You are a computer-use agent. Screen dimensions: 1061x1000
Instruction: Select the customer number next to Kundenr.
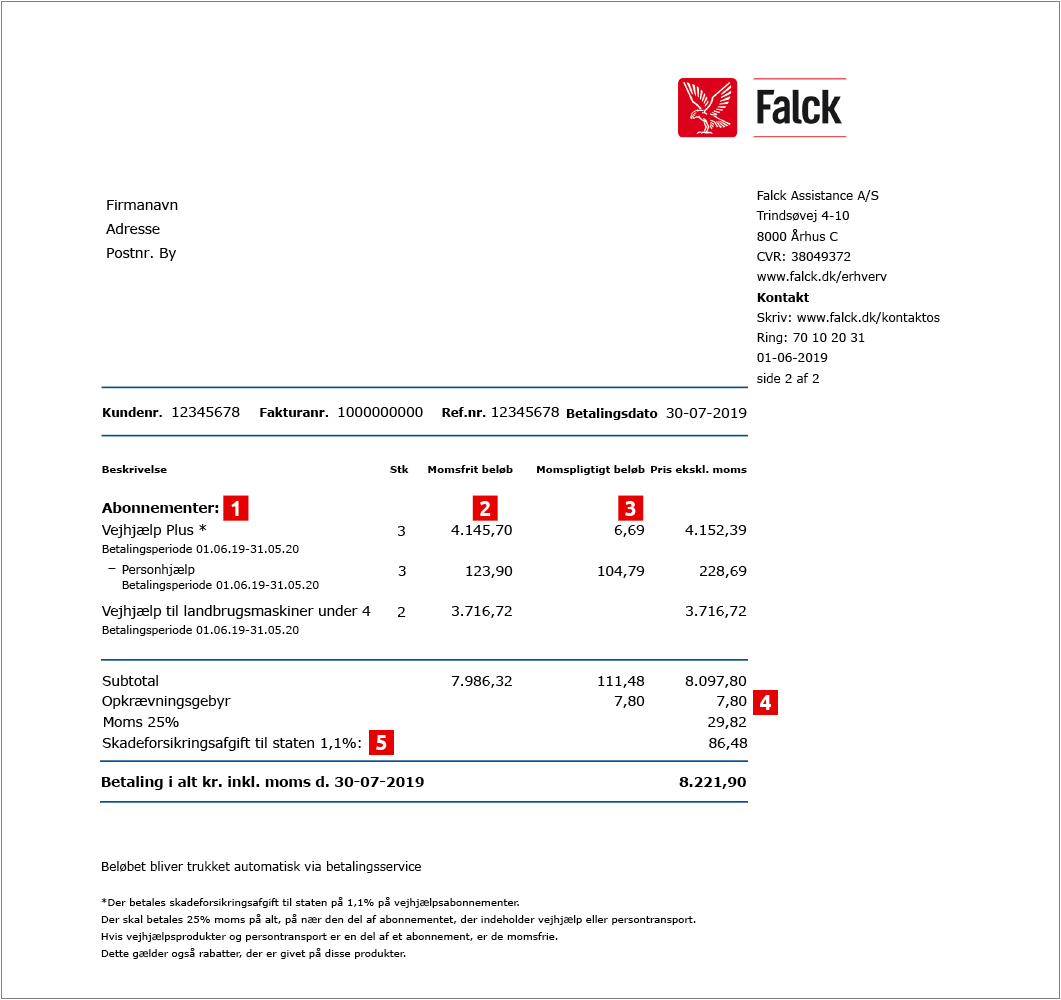point(206,412)
